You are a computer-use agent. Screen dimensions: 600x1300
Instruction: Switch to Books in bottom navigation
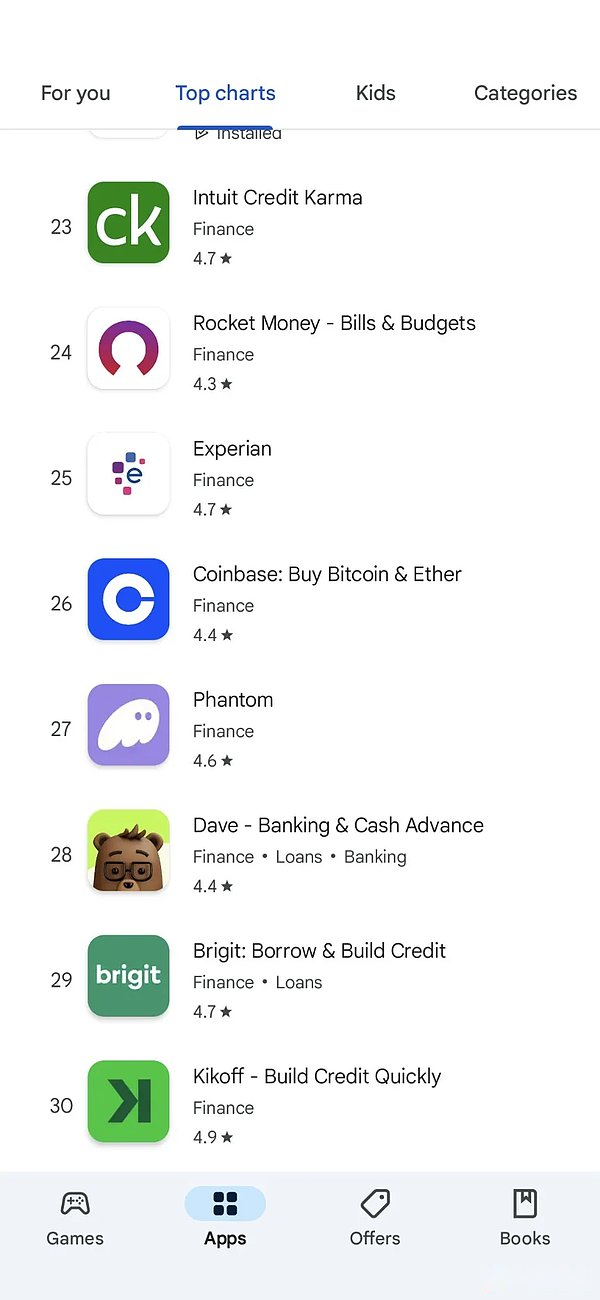525,1217
